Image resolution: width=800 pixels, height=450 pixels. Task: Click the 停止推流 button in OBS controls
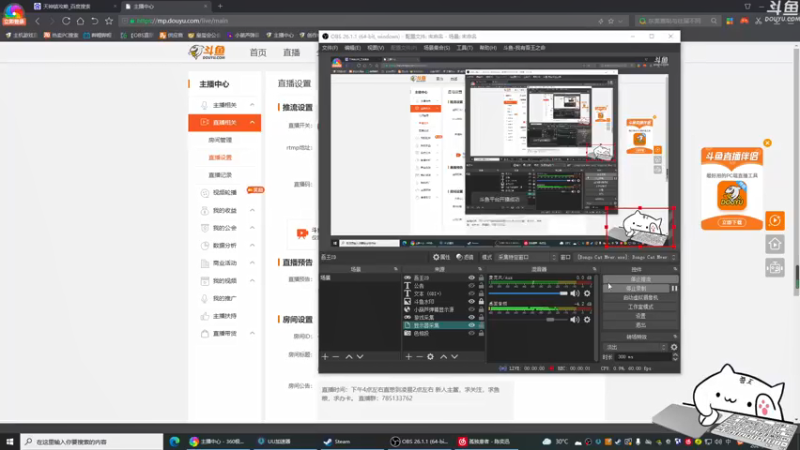coord(640,279)
